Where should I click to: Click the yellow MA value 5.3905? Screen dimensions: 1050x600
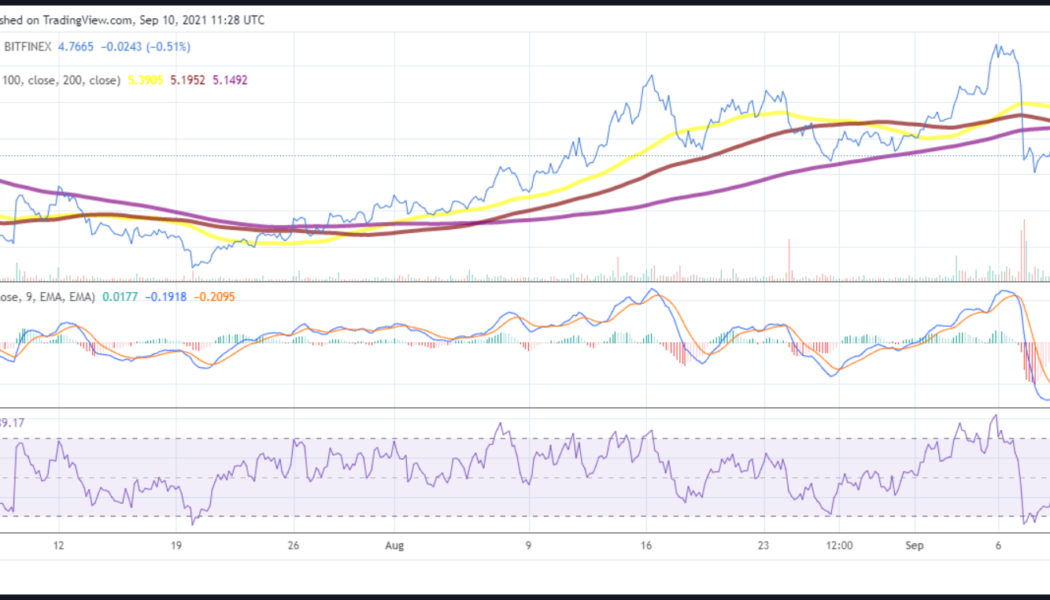pyautogui.click(x=145, y=77)
